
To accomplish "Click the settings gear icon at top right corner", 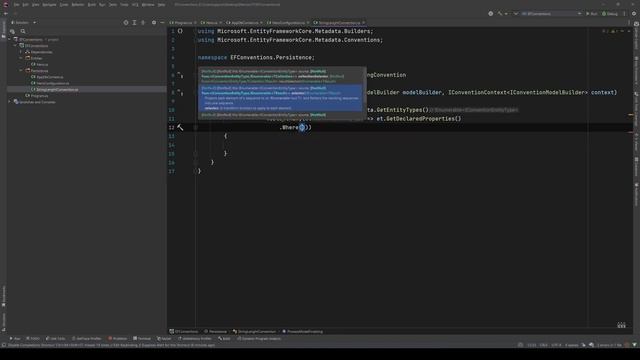I will coord(634,13).
